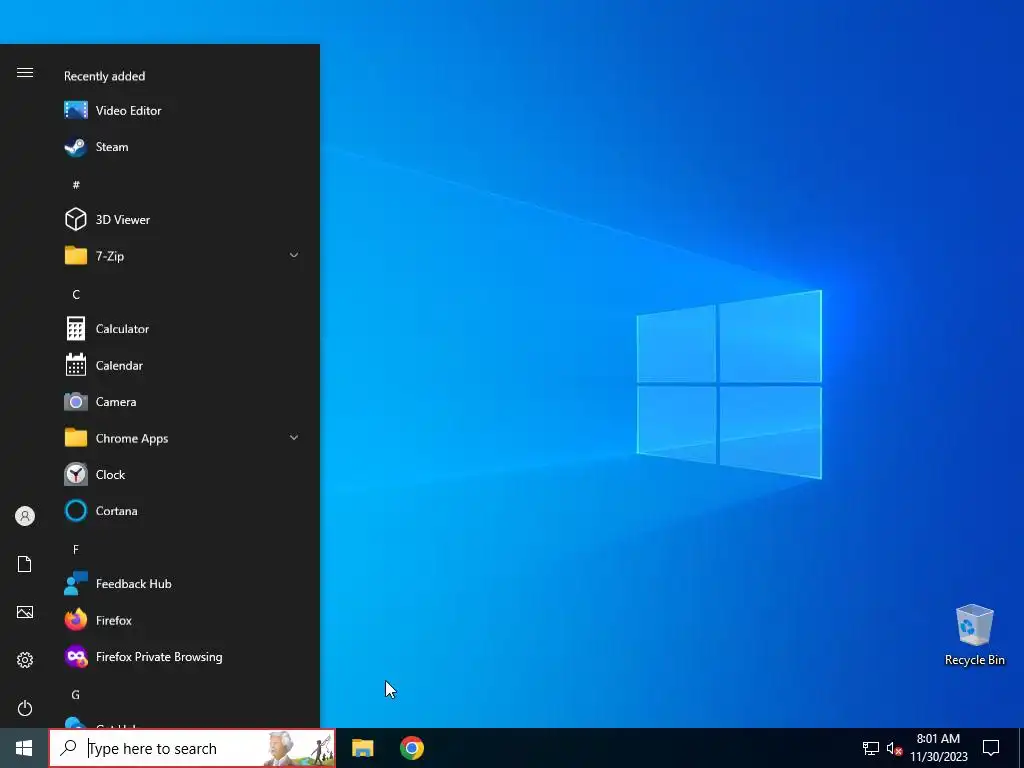
Task: Click the Power button icon
Action: pos(25,708)
